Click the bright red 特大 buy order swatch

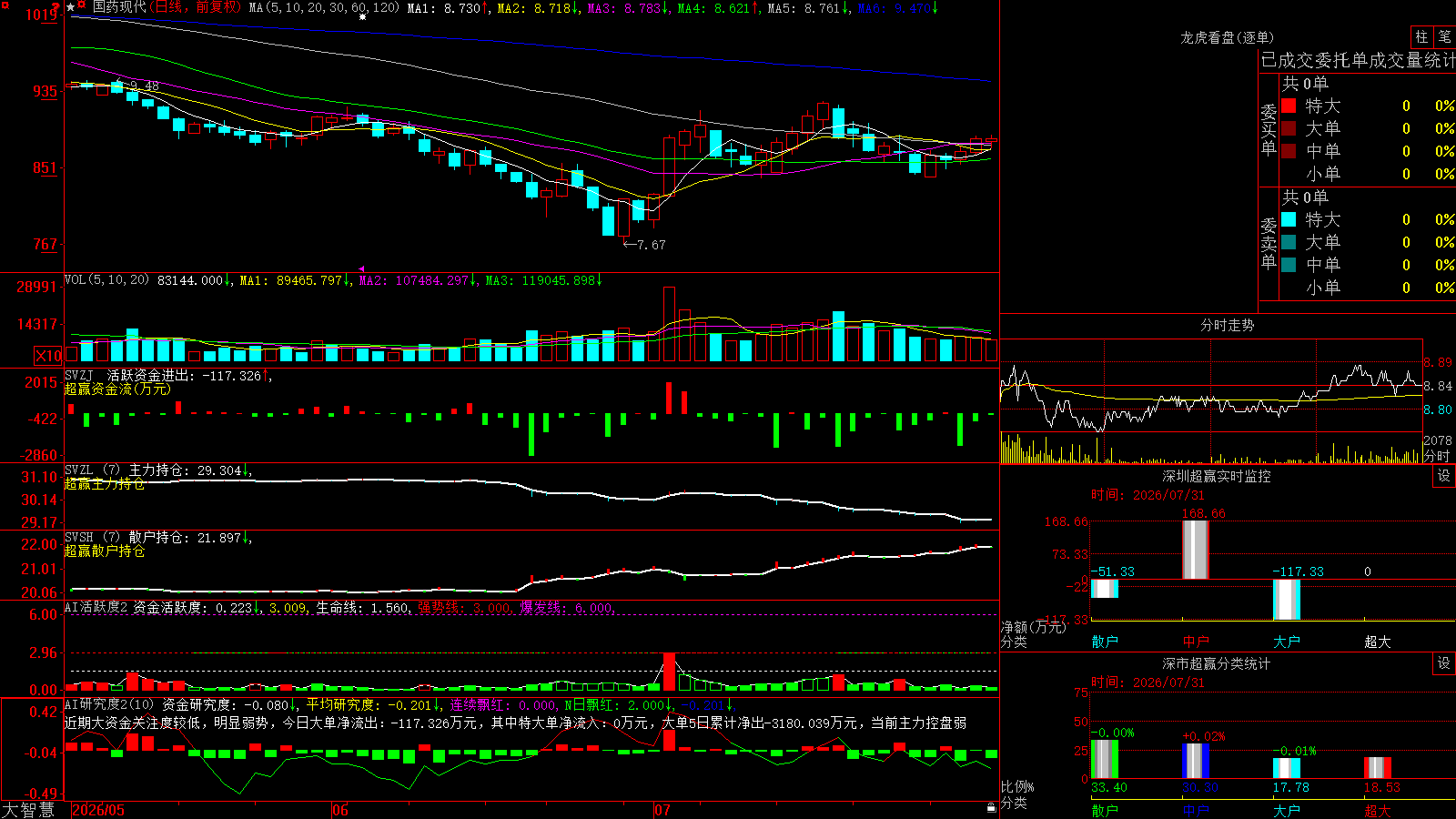pyautogui.click(x=1289, y=106)
